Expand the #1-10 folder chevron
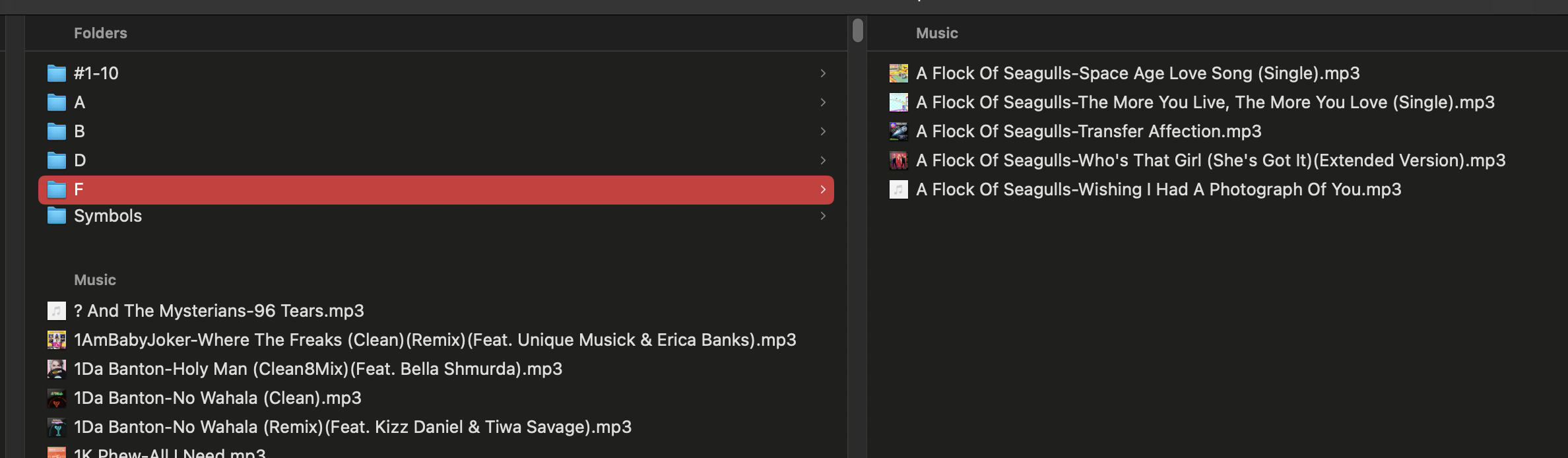Viewport: 1568px width, 458px height. [x=823, y=73]
